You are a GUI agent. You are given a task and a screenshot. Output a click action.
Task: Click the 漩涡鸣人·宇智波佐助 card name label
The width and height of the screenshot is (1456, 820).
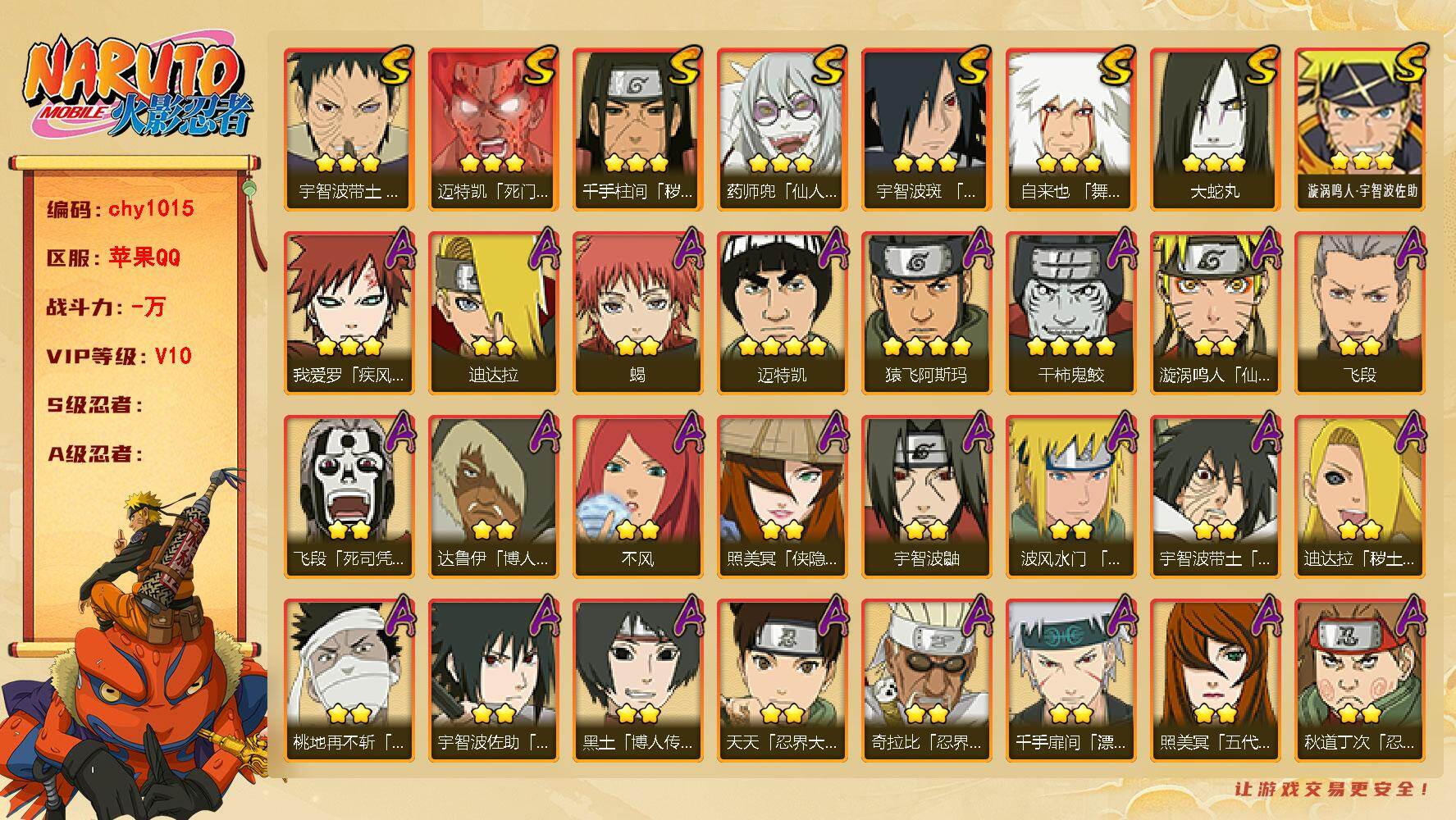pyautogui.click(x=1359, y=192)
